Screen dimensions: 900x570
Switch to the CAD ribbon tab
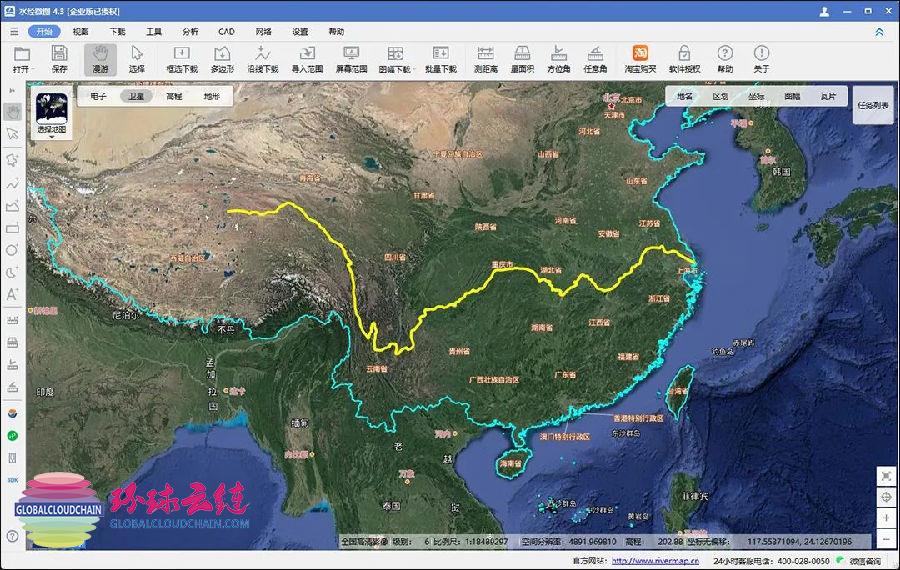pyautogui.click(x=226, y=31)
